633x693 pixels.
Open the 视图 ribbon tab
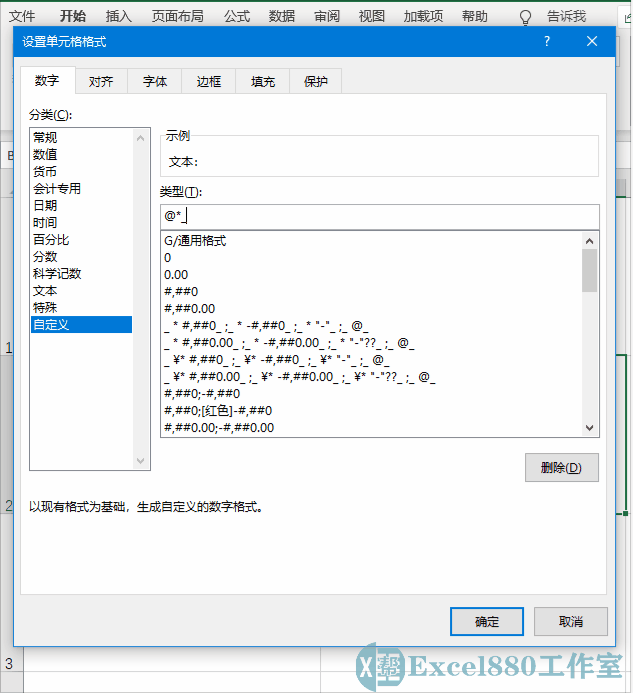(372, 16)
